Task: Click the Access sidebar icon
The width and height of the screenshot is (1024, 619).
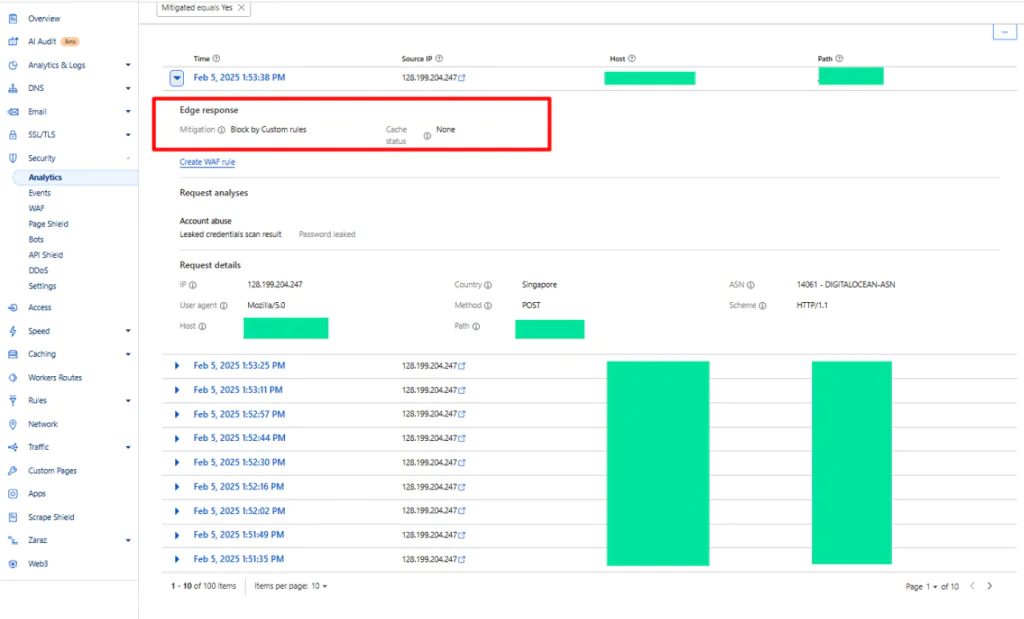Action: coord(12,308)
